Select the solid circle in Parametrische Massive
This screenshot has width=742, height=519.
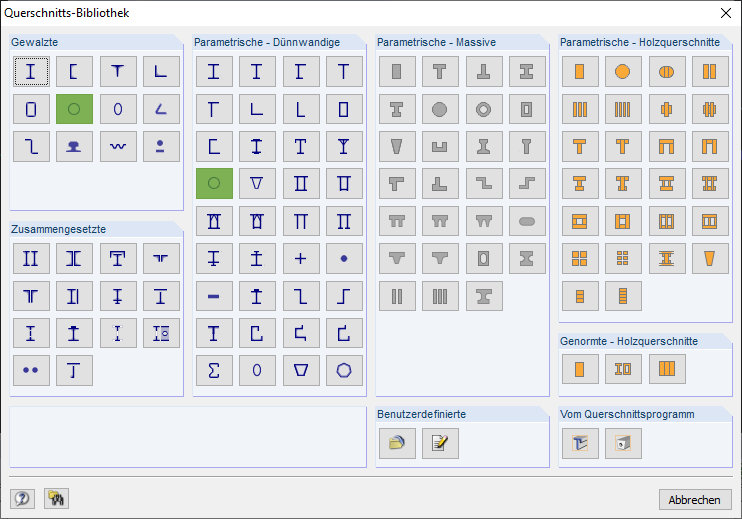pos(438,109)
